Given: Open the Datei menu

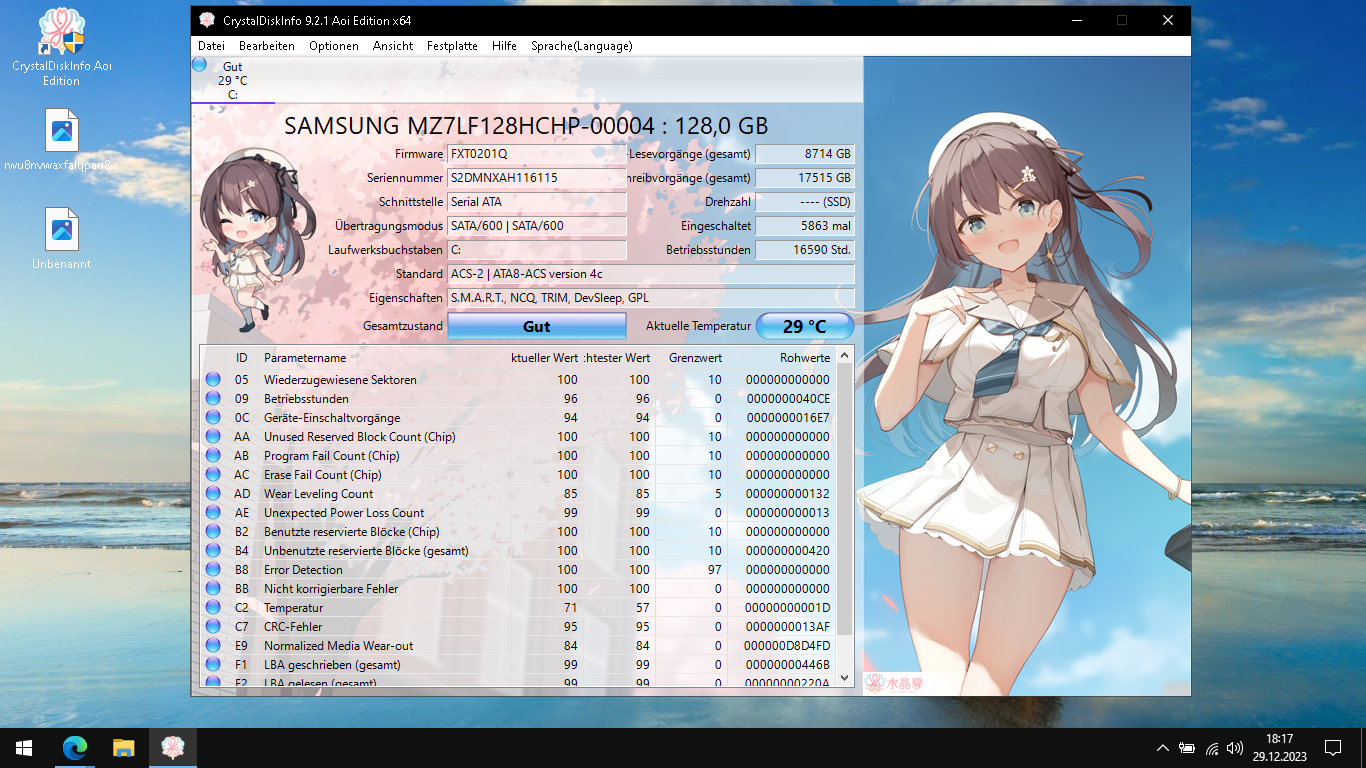Looking at the screenshot, I should (211, 46).
